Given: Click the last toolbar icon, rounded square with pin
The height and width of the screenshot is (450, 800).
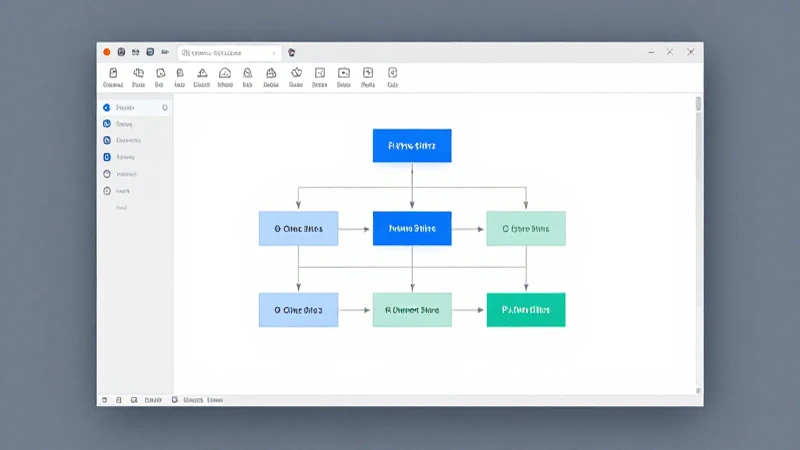Looking at the screenshot, I should (392, 72).
